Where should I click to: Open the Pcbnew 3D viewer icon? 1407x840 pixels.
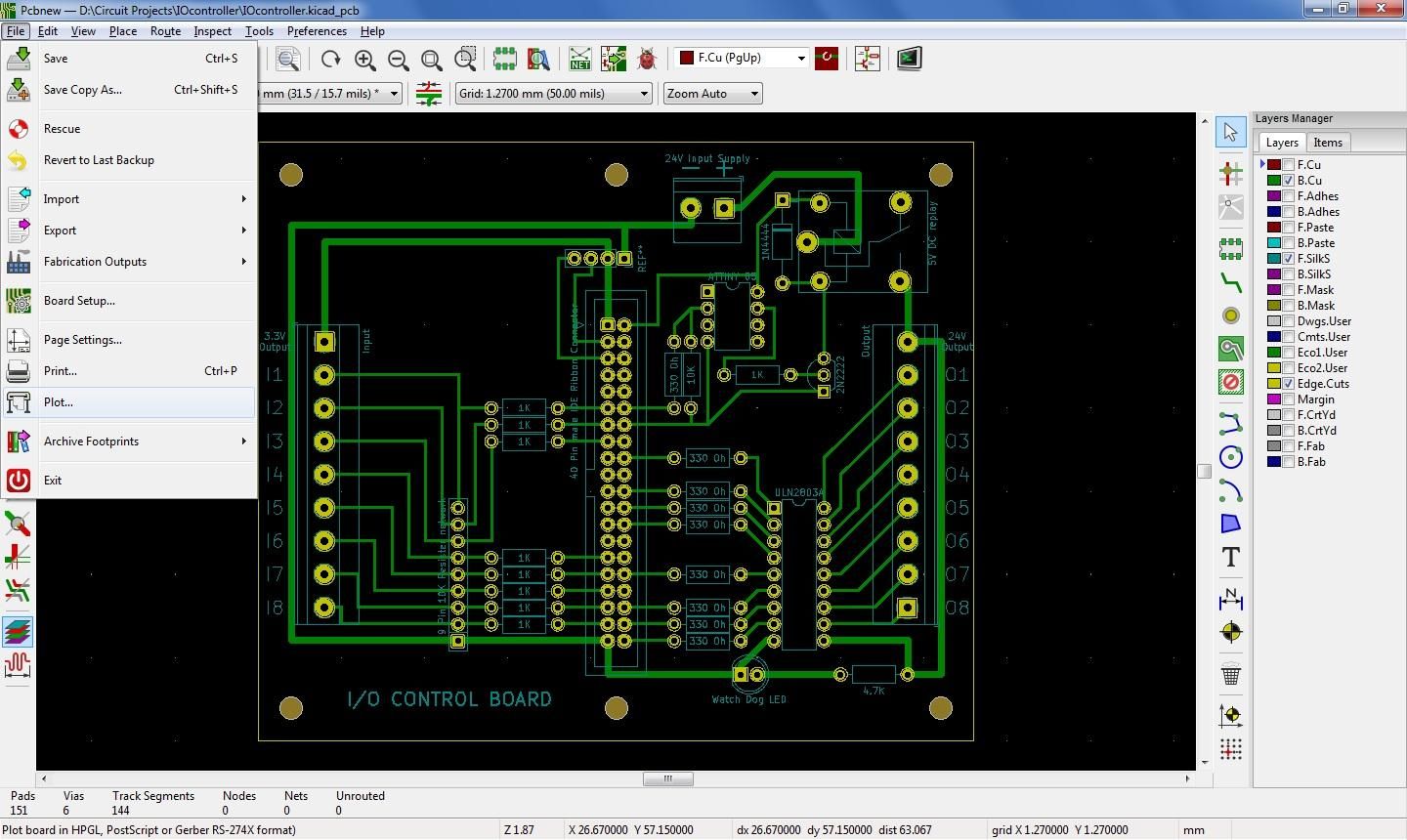pyautogui.click(x=908, y=59)
